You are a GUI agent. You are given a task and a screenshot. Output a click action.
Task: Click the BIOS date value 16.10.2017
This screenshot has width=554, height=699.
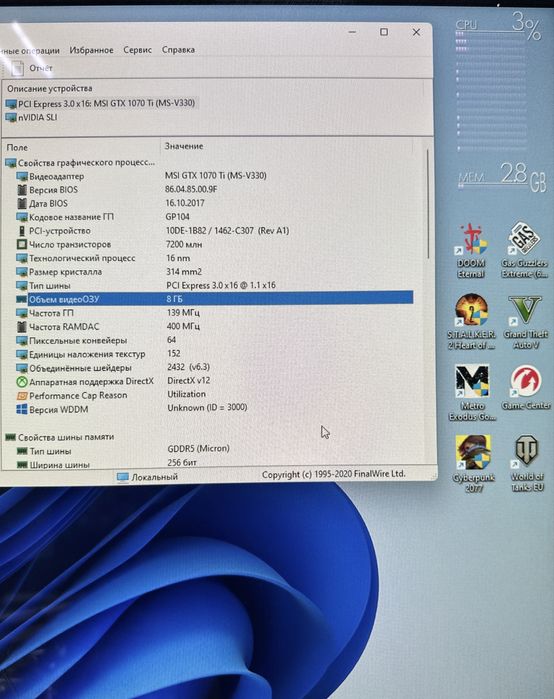coord(185,203)
